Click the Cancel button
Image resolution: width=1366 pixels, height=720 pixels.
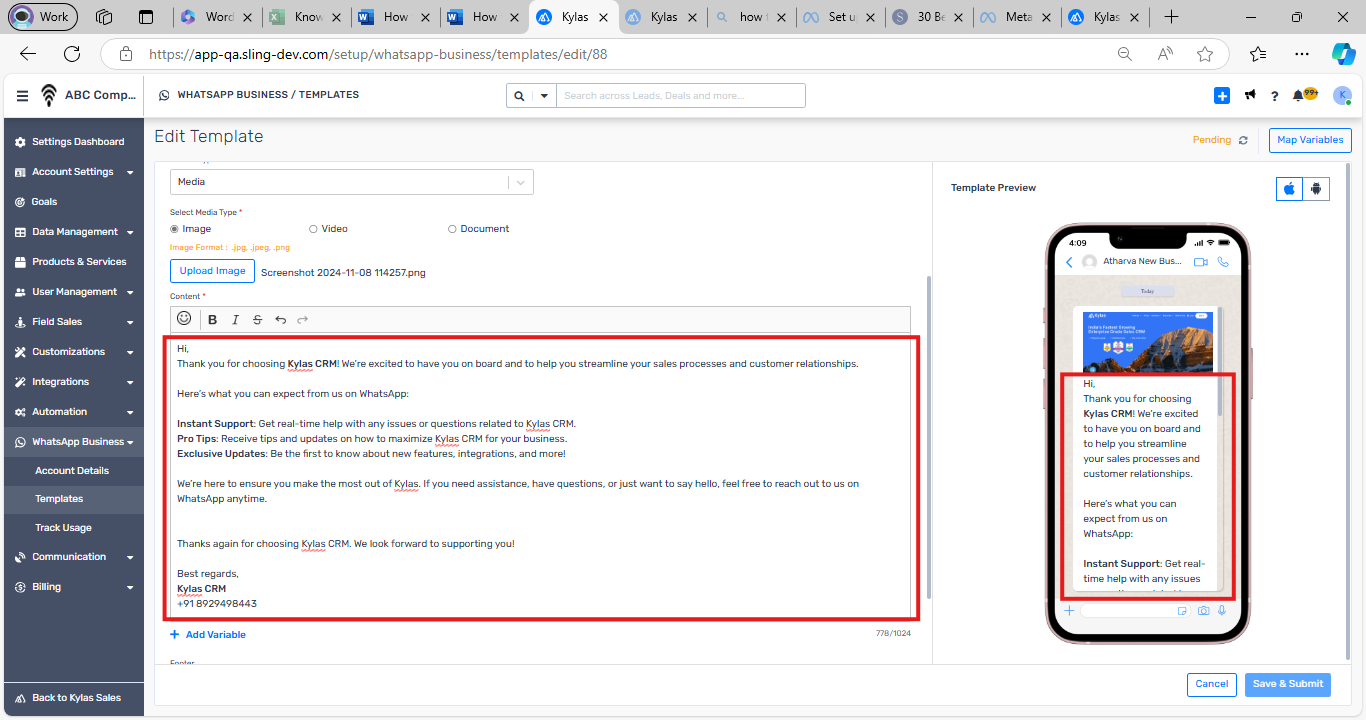click(1211, 684)
